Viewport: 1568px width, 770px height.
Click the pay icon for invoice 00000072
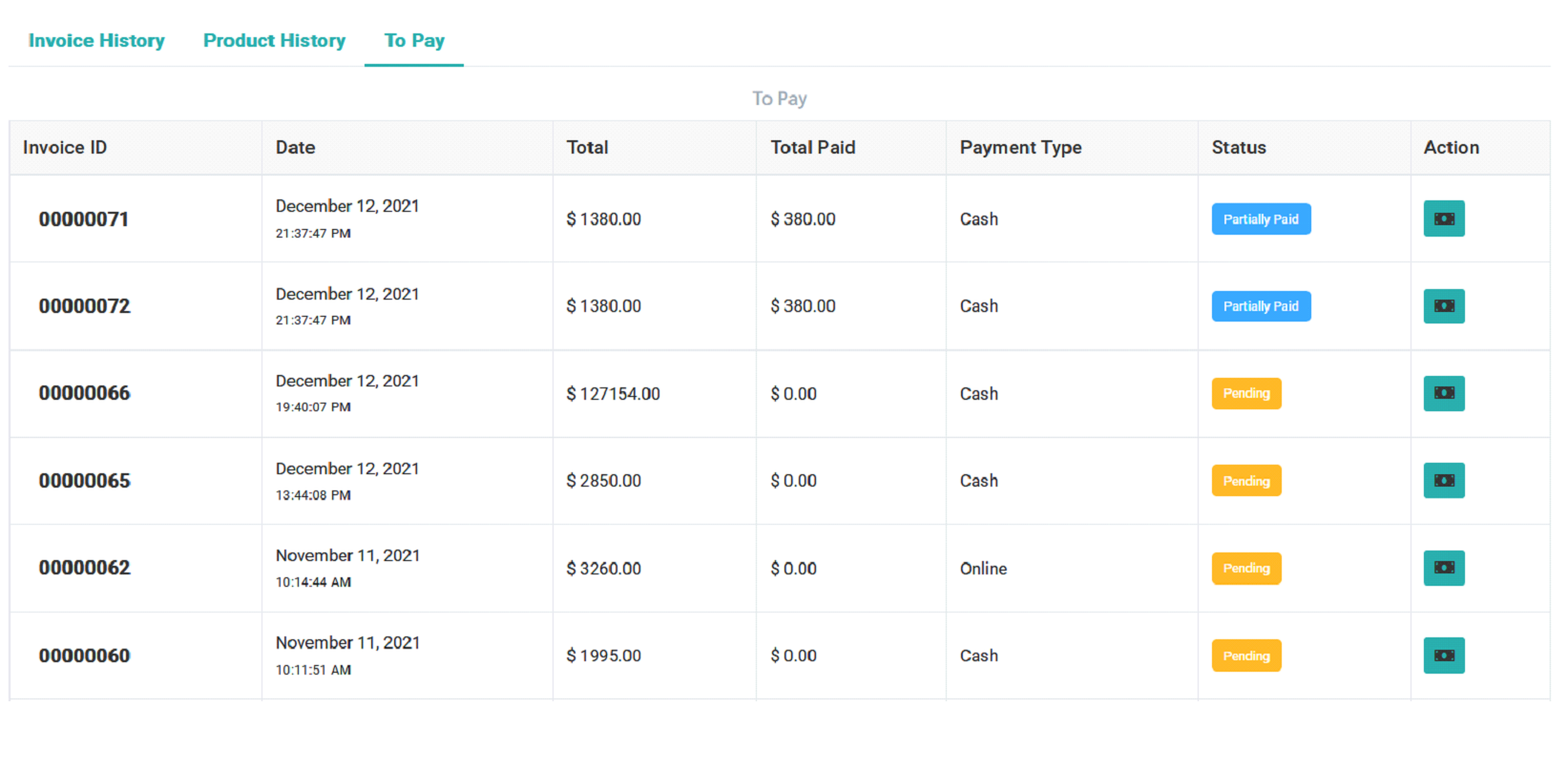click(x=1443, y=306)
